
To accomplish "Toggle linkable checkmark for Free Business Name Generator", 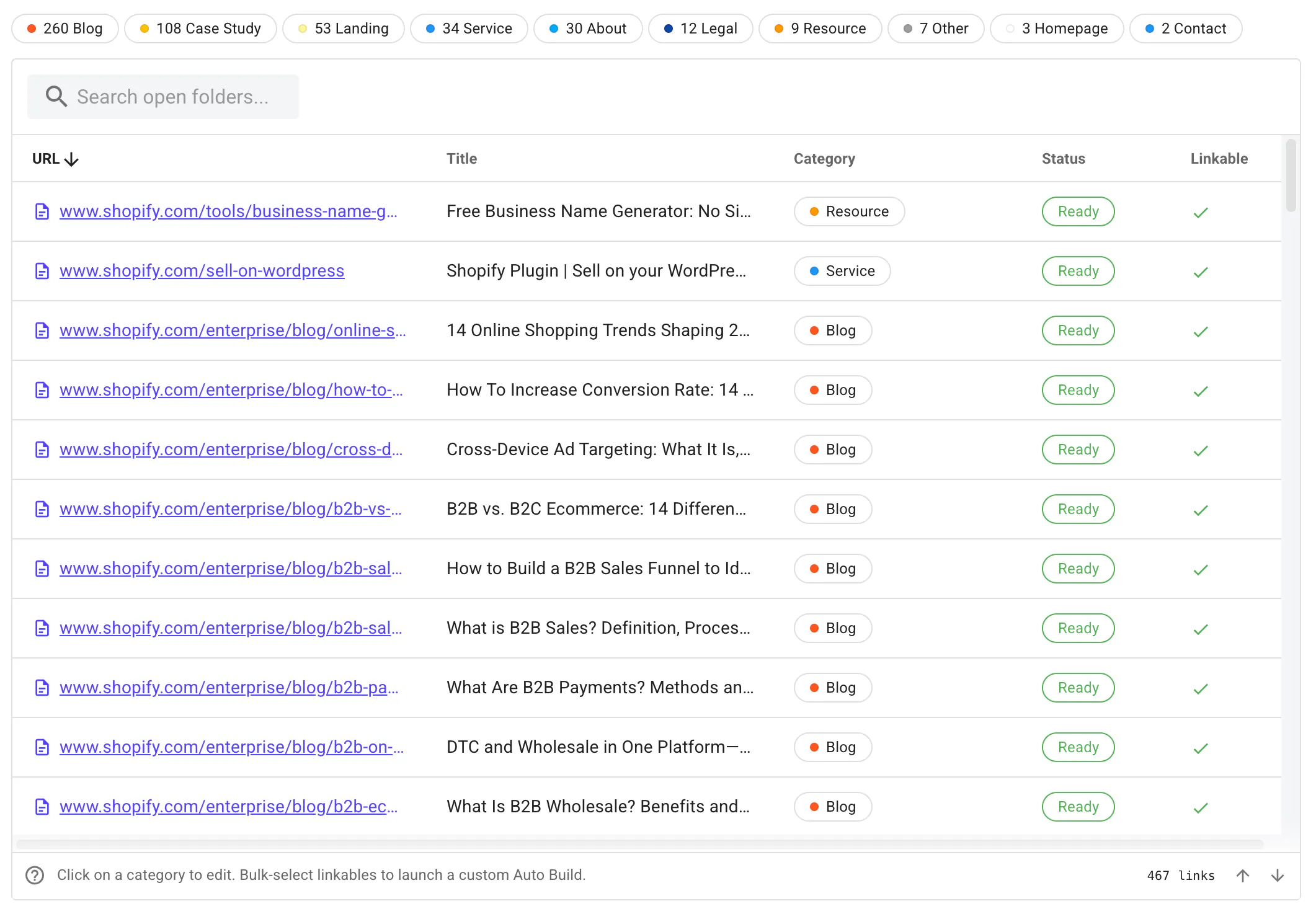I will click(x=1201, y=213).
